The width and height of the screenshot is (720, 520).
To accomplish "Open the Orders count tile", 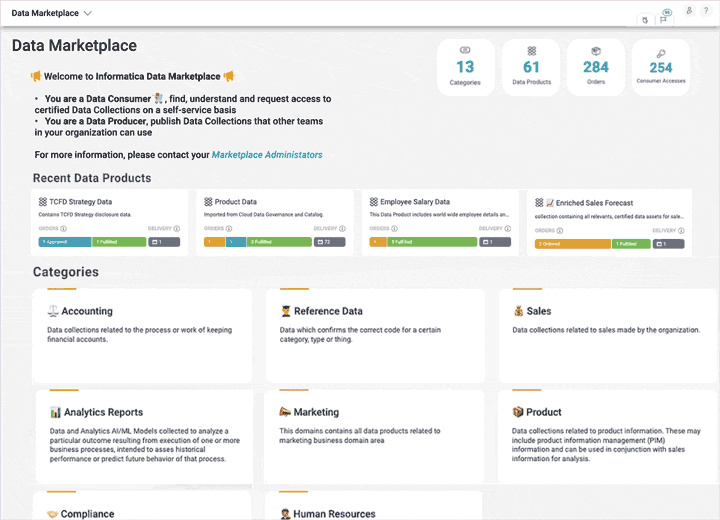I will pos(596,67).
